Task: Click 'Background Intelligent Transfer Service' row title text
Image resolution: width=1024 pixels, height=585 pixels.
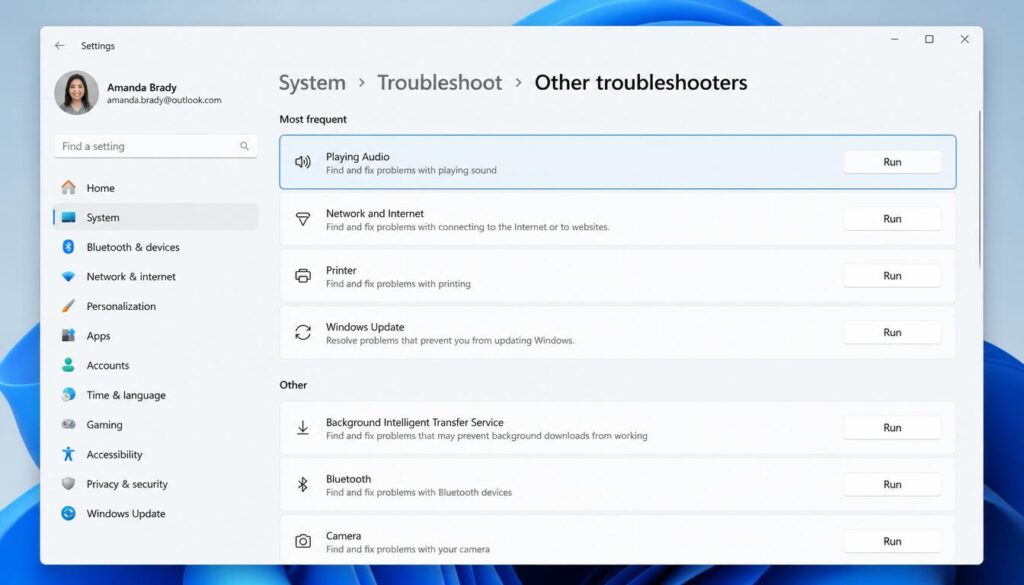Action: (415, 422)
